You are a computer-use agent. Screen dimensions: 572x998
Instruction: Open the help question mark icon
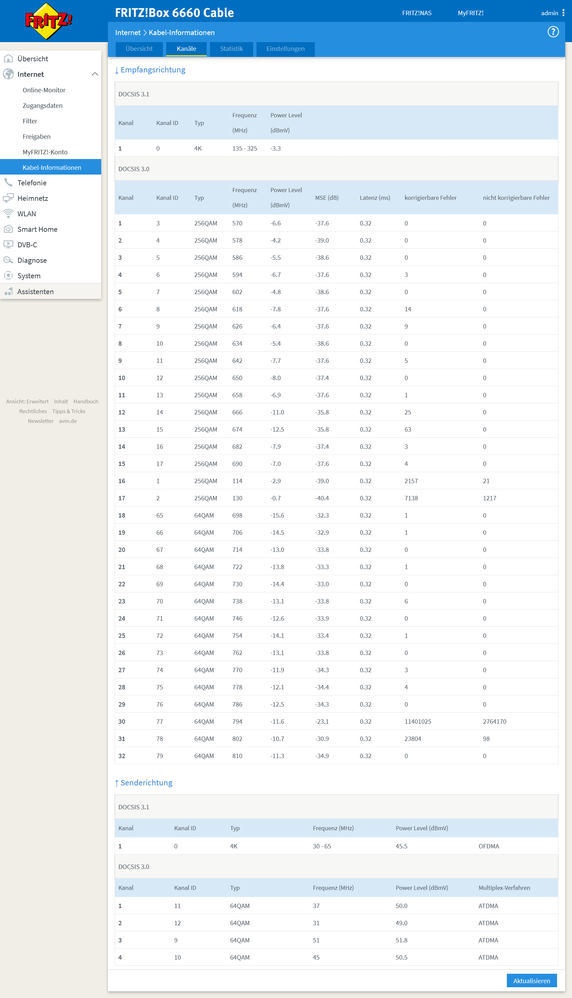click(x=553, y=32)
